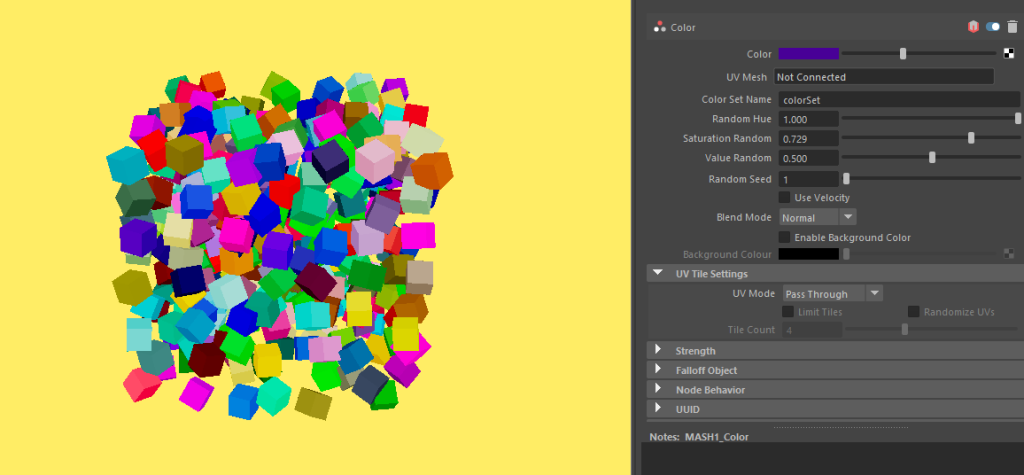Delete the Color node with trash icon
The height and width of the screenshot is (475, 1024).
[x=1012, y=27]
